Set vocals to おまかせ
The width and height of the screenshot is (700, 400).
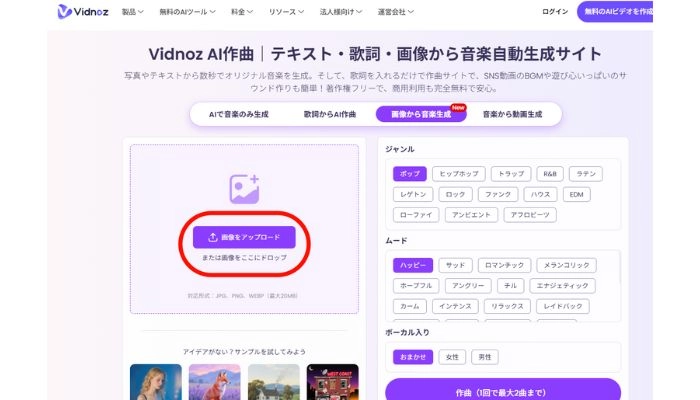pyautogui.click(x=413, y=357)
